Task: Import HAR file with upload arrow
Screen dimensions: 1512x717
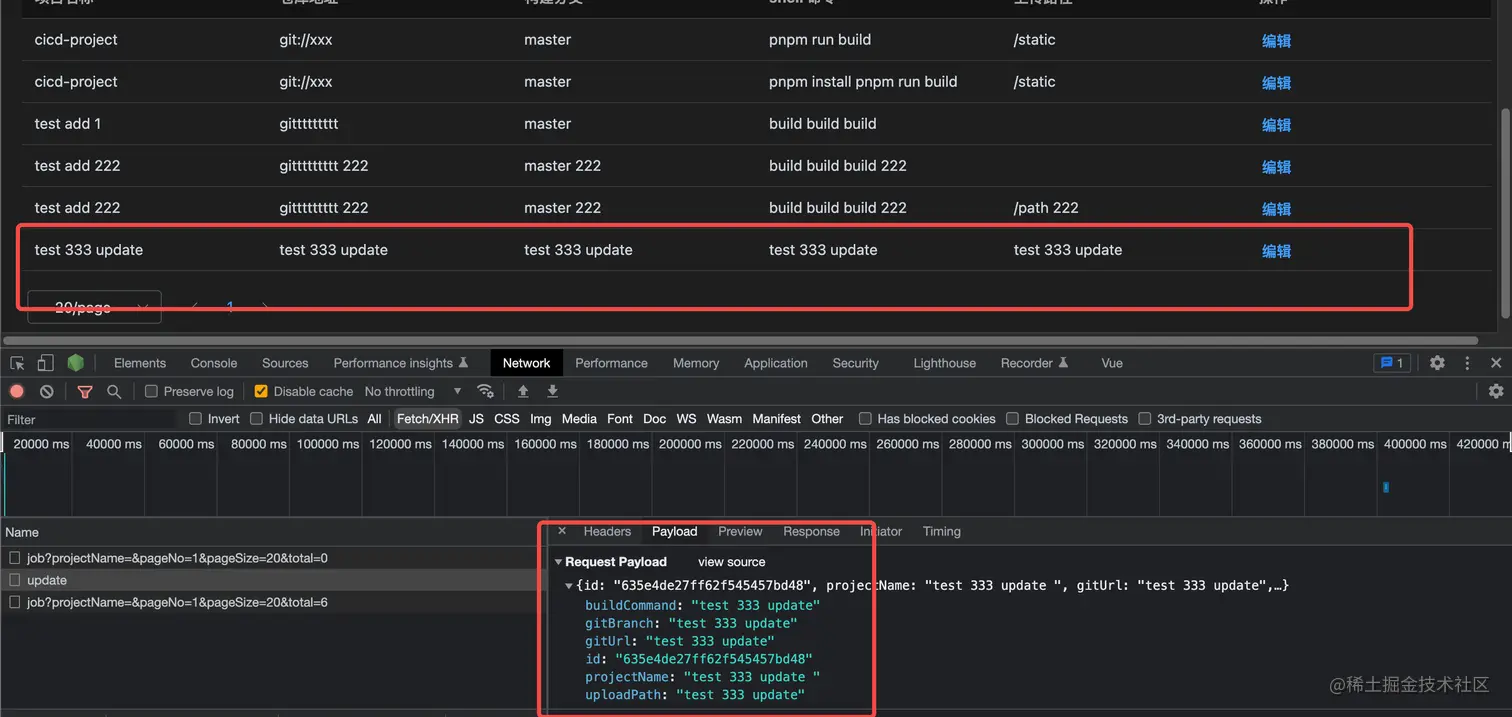Action: point(523,391)
